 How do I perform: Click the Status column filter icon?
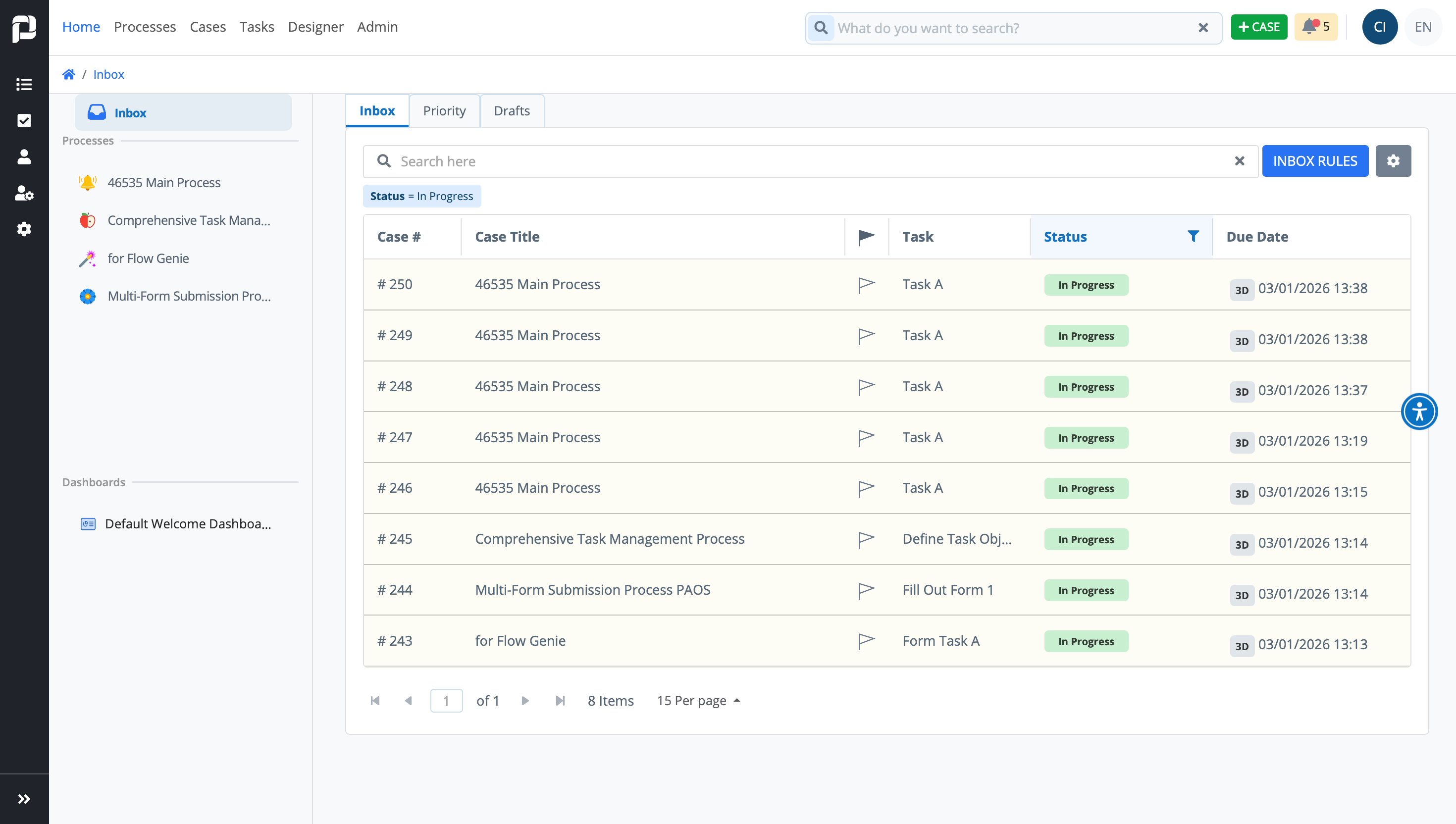pyautogui.click(x=1193, y=237)
